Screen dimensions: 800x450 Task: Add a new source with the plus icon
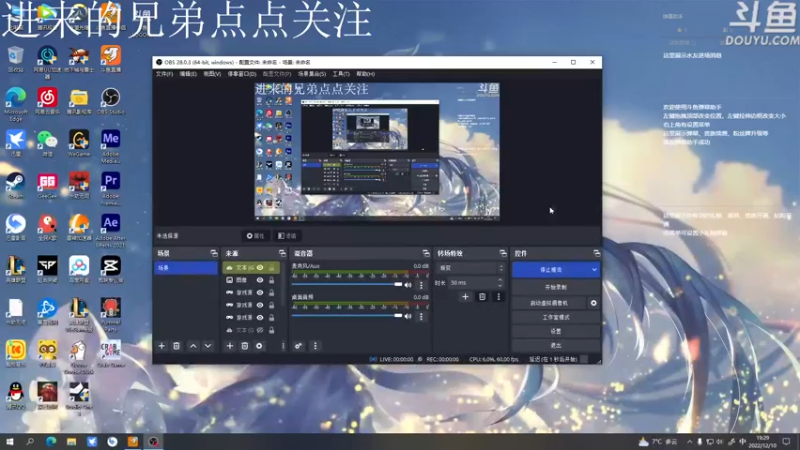230,346
